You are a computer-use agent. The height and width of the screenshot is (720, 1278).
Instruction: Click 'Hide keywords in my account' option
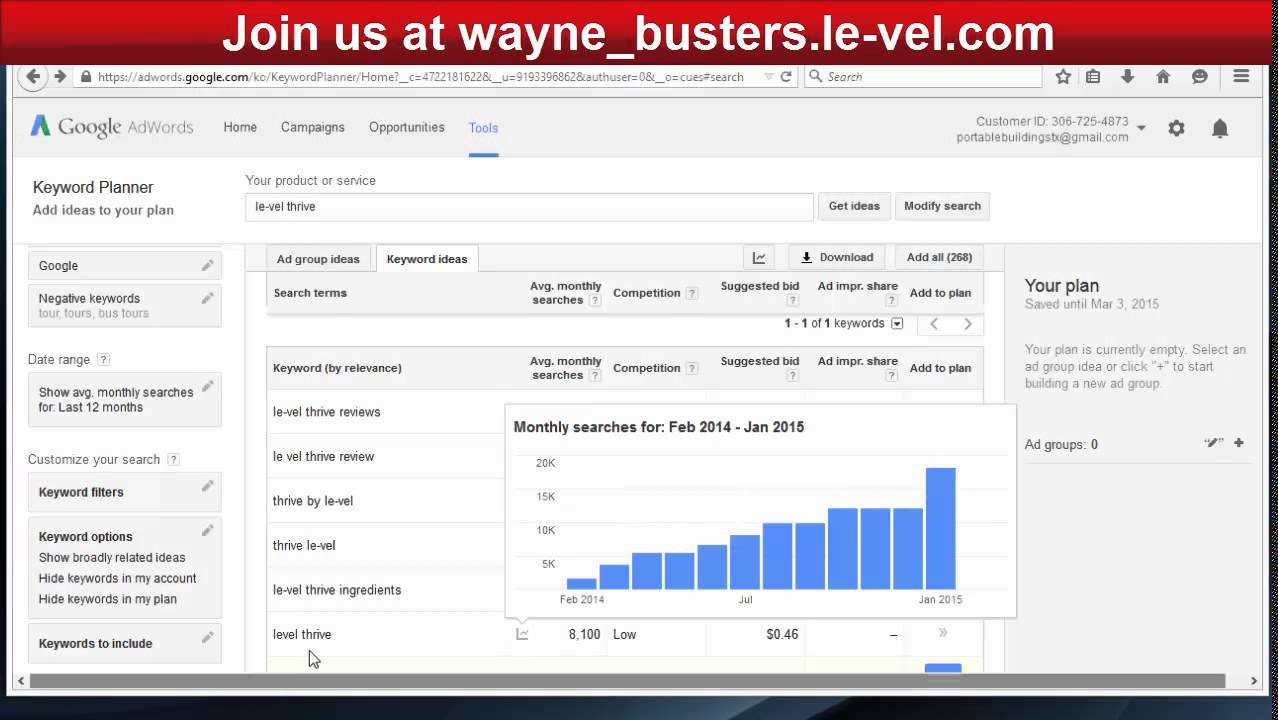coord(117,579)
